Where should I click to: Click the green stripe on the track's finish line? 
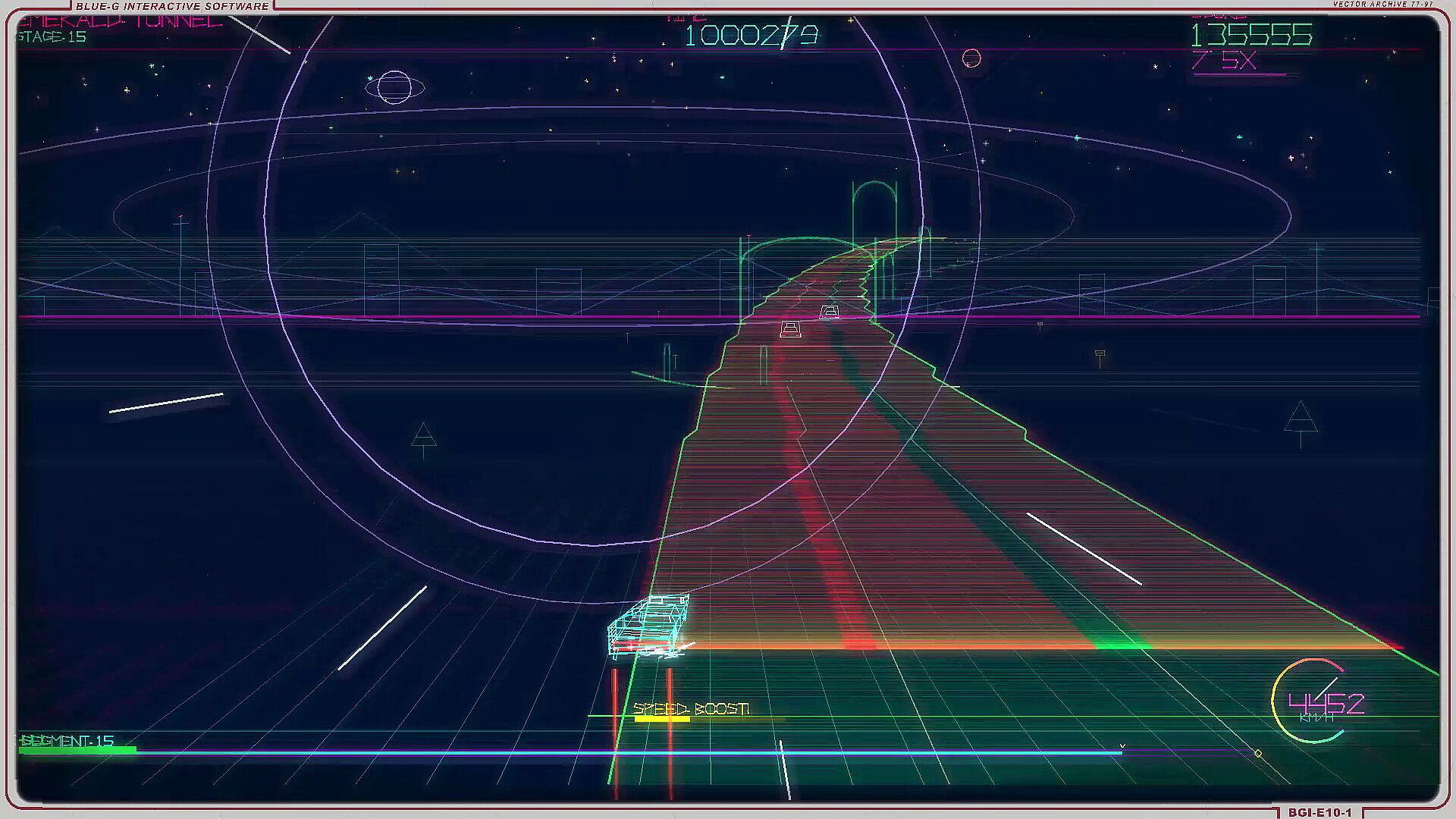tap(1123, 647)
